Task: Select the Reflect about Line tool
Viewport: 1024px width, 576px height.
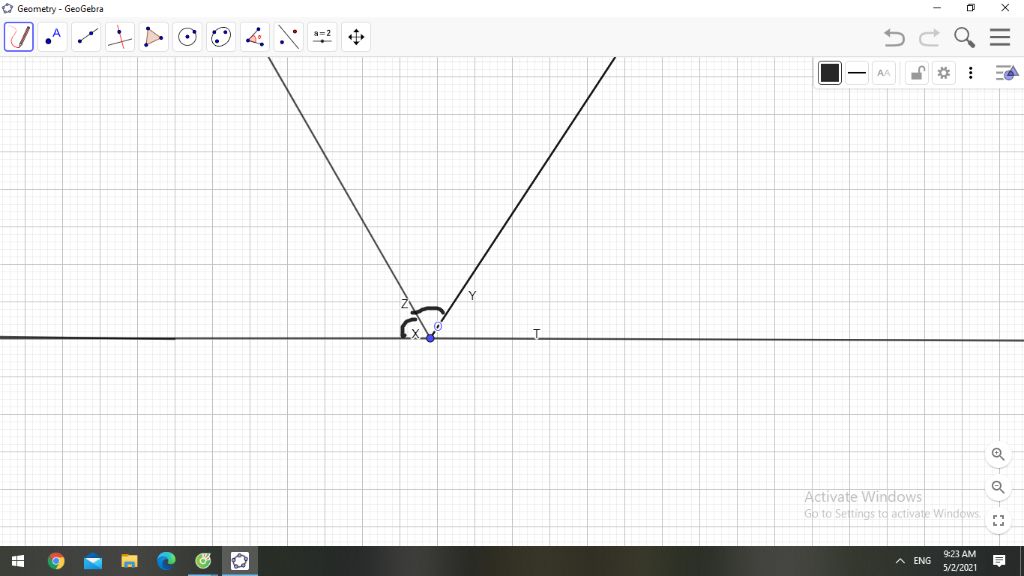Action: pyautogui.click(x=288, y=37)
